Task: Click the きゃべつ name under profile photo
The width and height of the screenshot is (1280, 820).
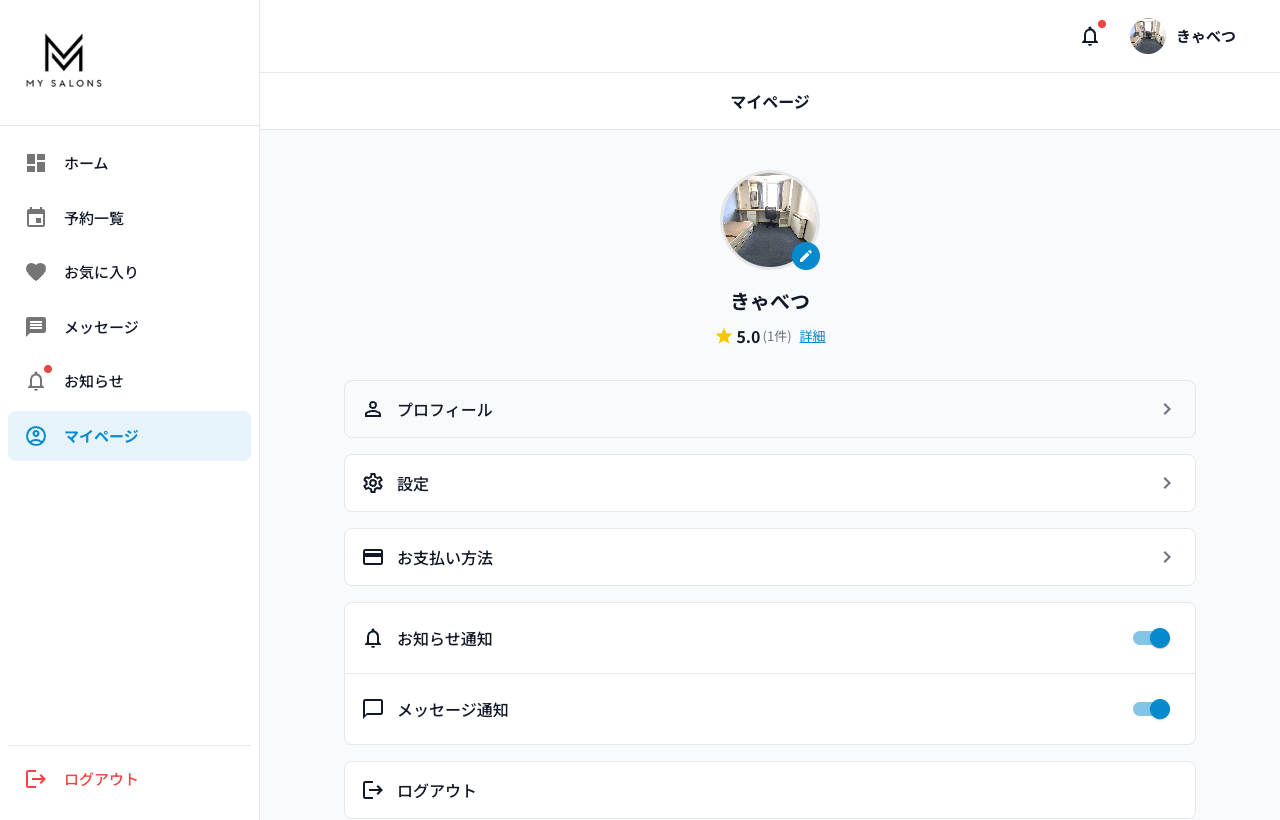Action: pos(770,301)
